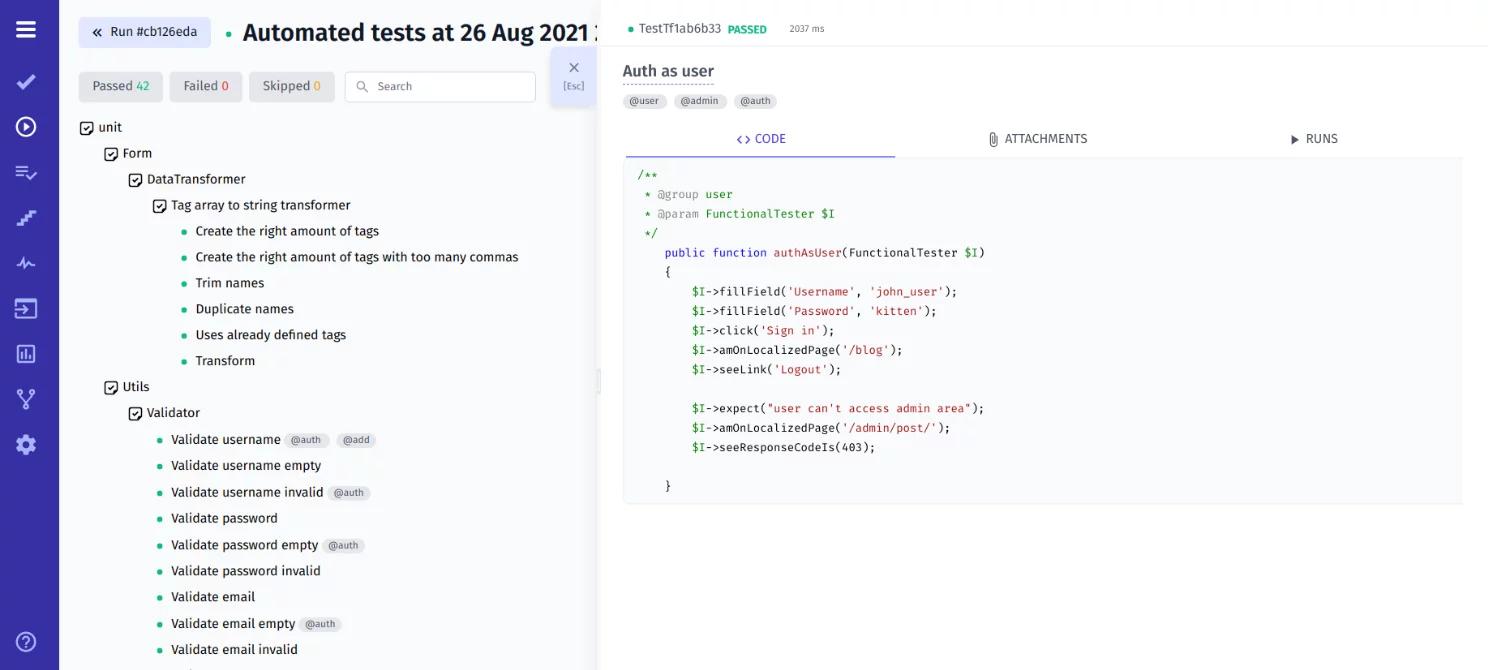
Task: Open the hamburger menu in sidebar
Action: [x=26, y=30]
